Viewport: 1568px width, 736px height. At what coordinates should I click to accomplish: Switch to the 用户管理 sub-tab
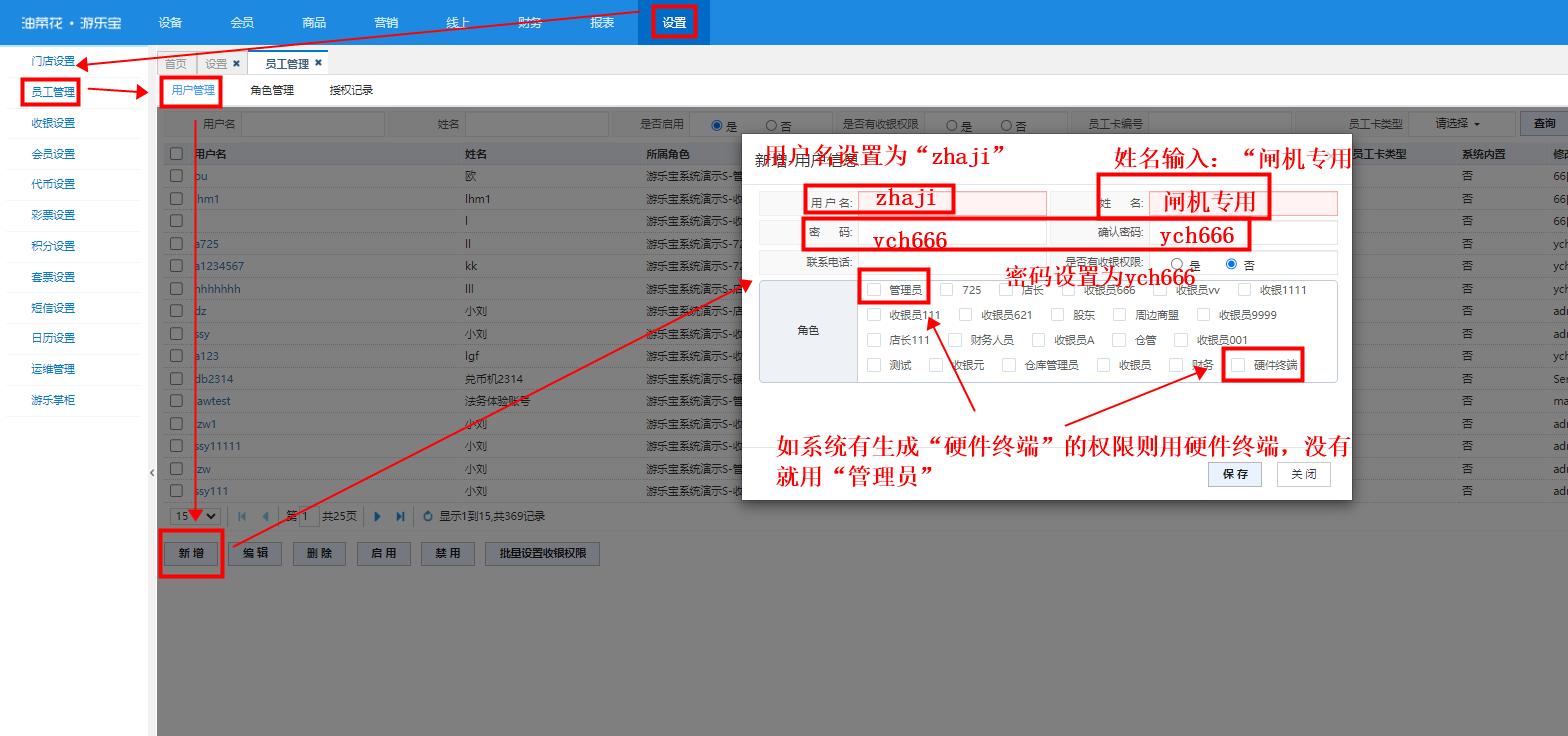[193, 90]
